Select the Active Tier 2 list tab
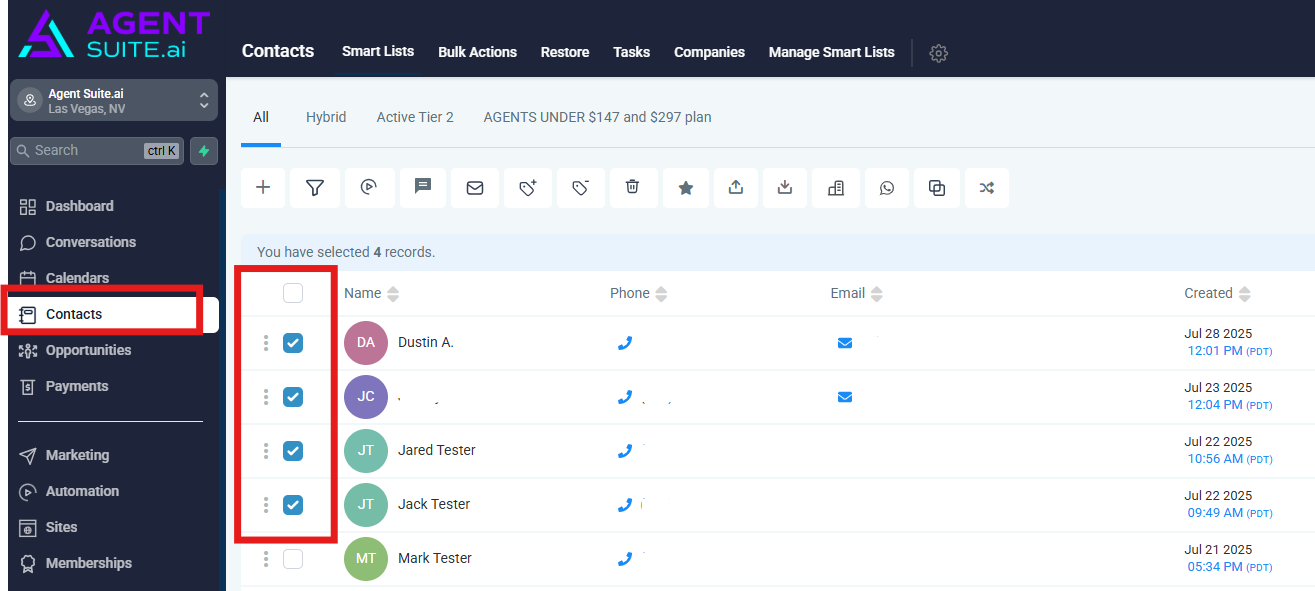This screenshot has width=1315, height=591. 415,117
